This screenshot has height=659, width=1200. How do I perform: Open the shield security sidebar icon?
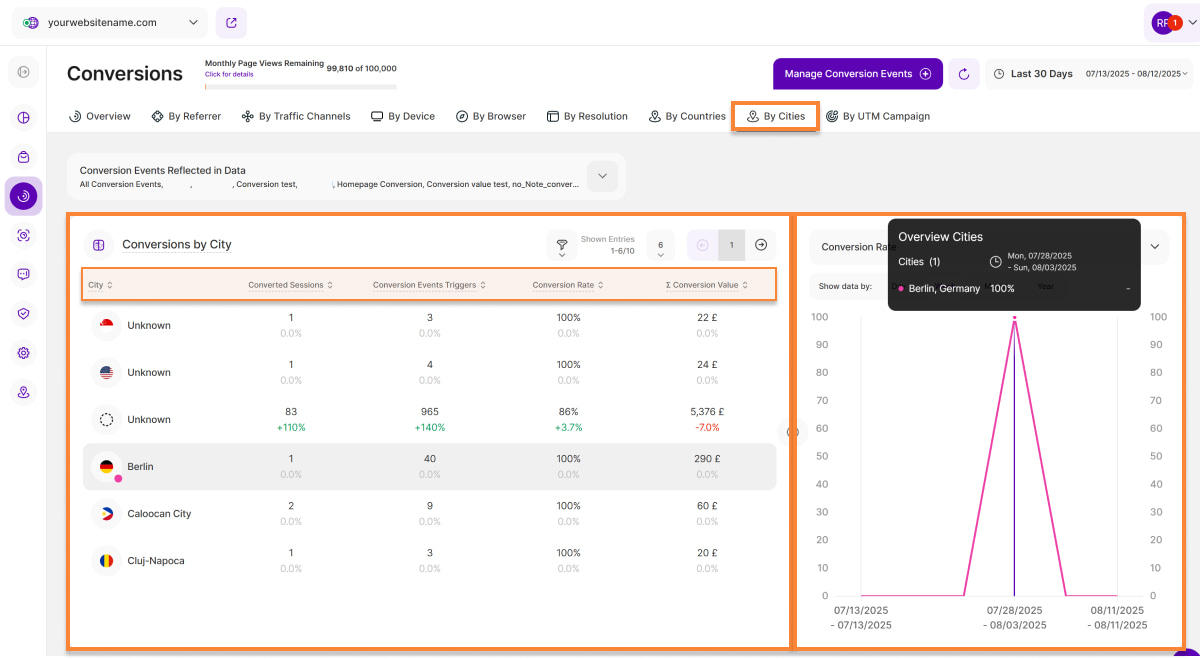pos(24,313)
